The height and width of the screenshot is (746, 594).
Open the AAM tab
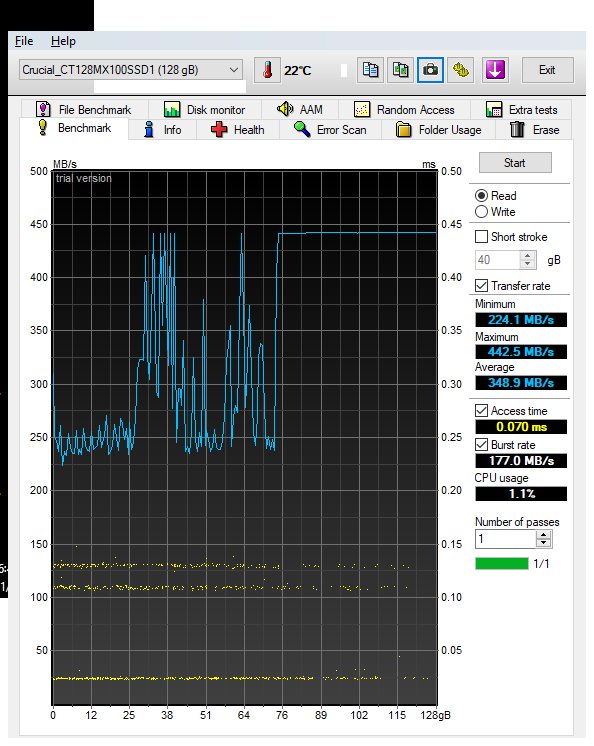(300, 109)
